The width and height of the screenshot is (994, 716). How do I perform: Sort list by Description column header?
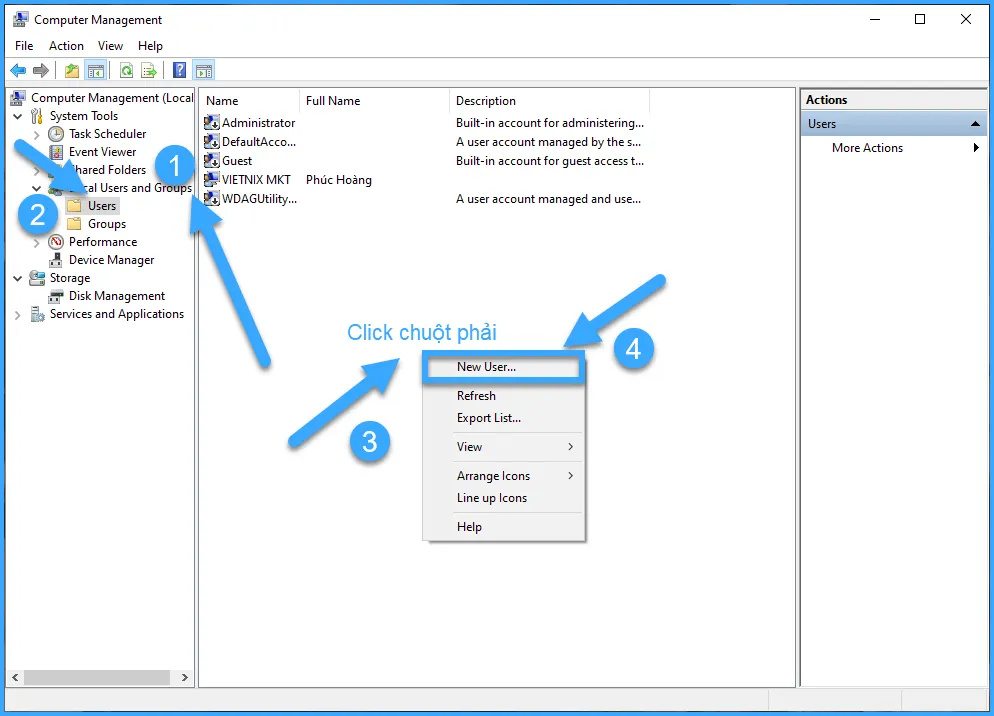coord(486,101)
